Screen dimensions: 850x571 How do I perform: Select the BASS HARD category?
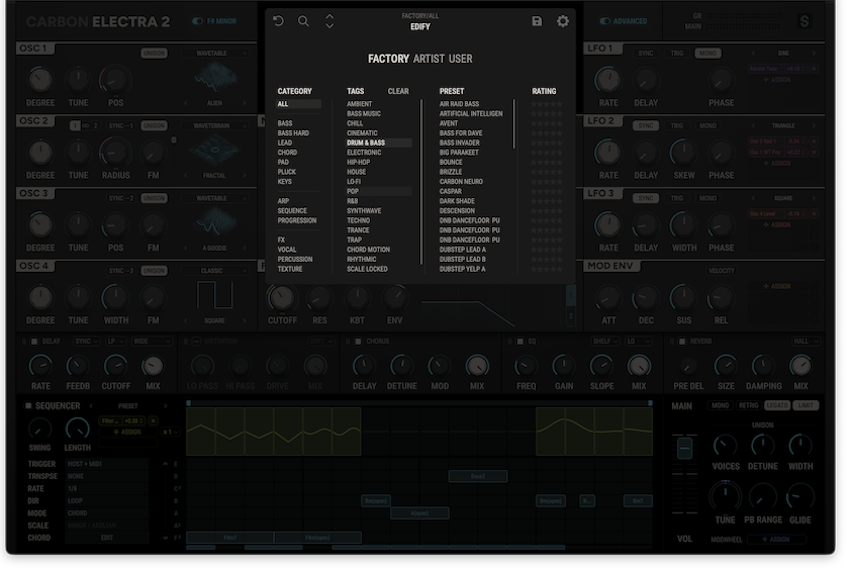click(293, 133)
